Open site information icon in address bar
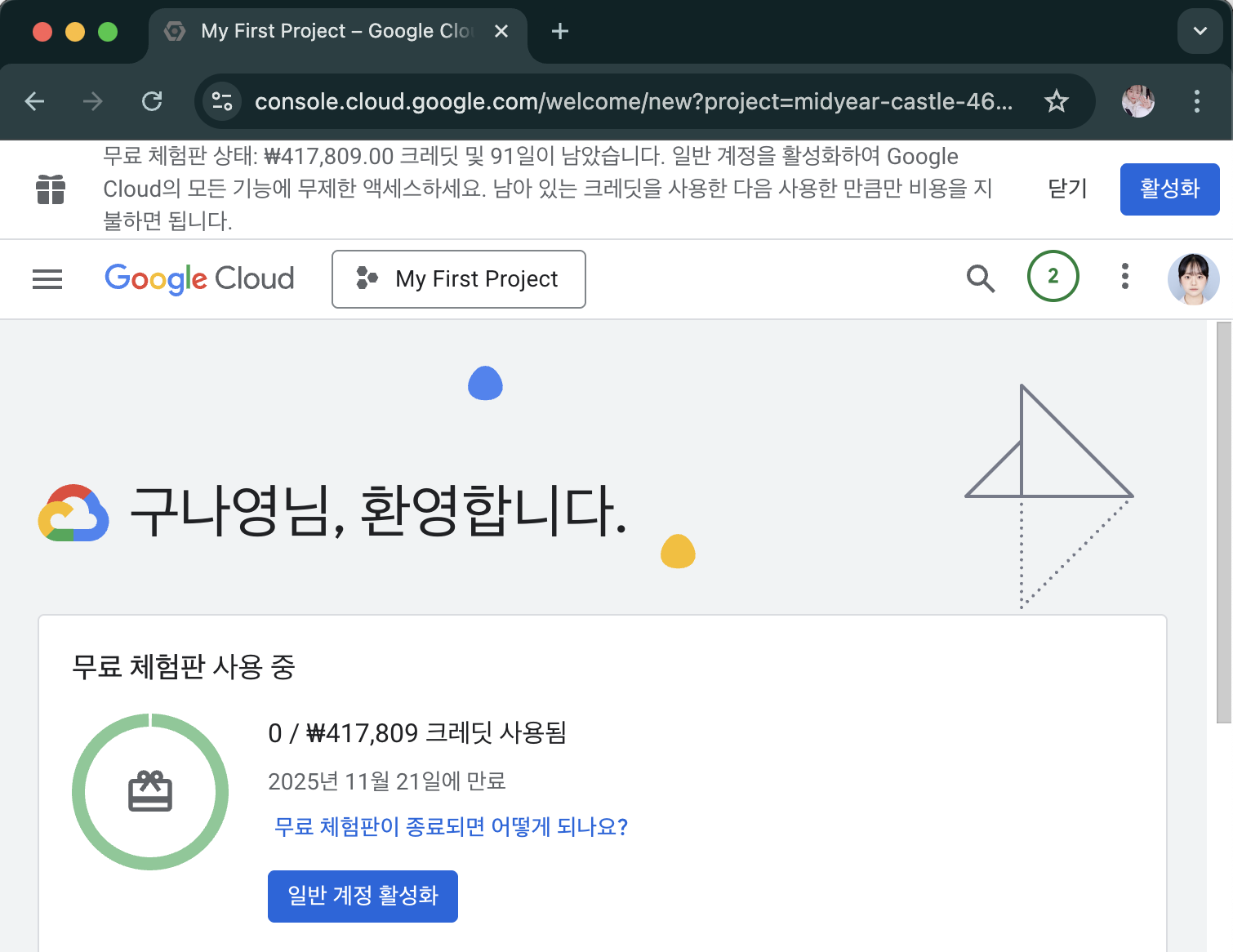Image resolution: width=1233 pixels, height=952 pixels. pos(222,101)
